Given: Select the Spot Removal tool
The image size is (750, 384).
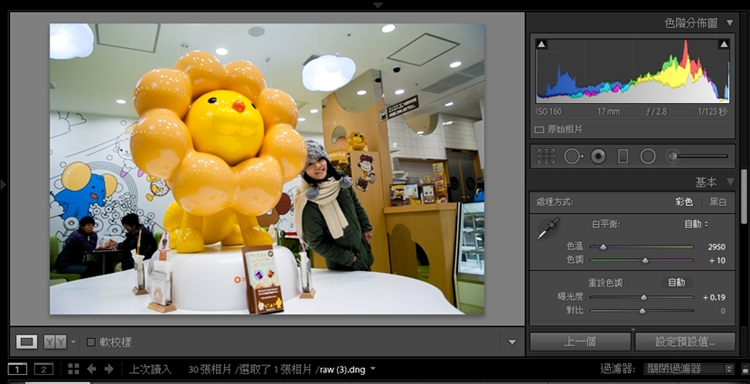Looking at the screenshot, I should pos(574,156).
